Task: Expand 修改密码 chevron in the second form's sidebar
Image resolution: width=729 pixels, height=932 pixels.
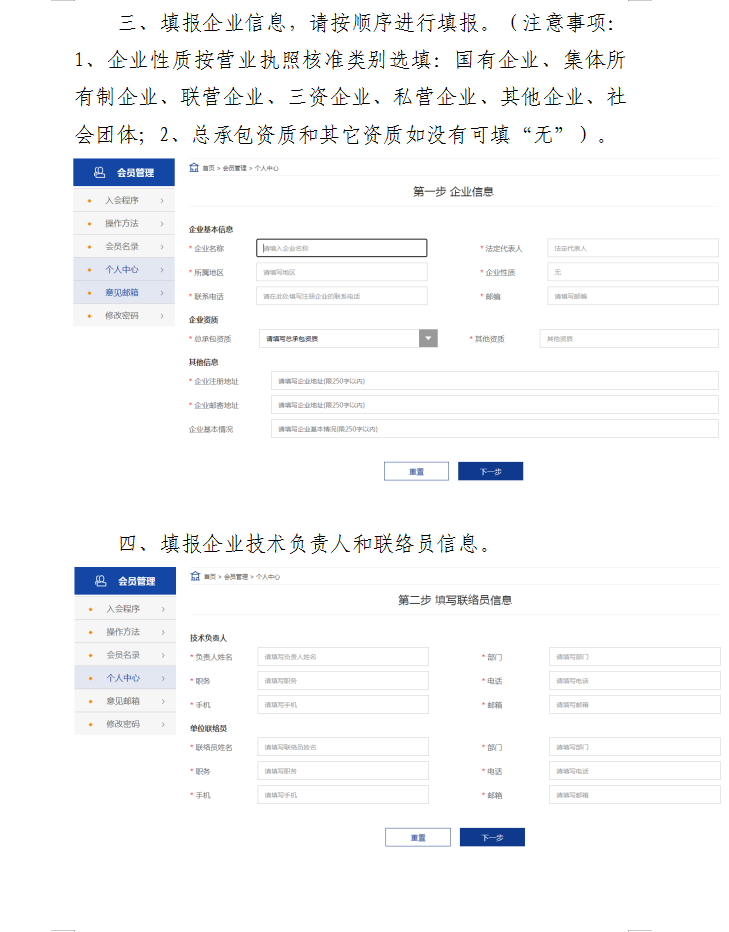Action: (x=162, y=724)
